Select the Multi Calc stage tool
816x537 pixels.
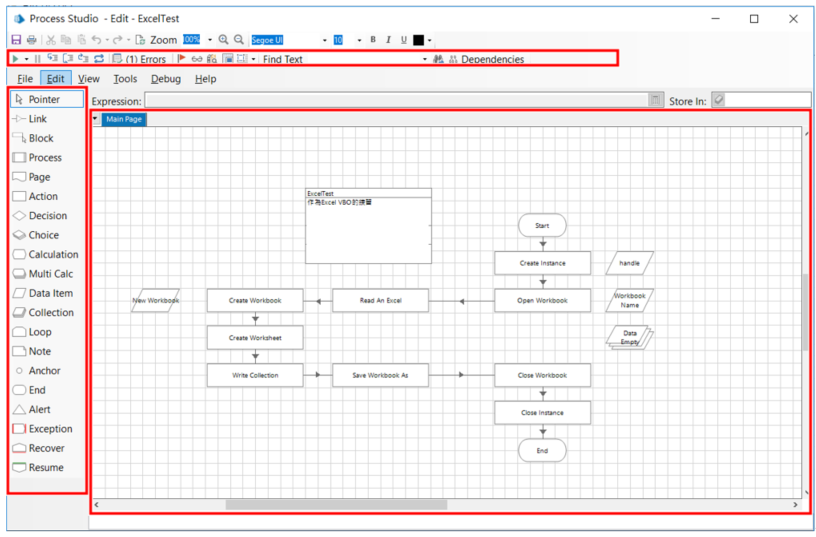(x=47, y=274)
